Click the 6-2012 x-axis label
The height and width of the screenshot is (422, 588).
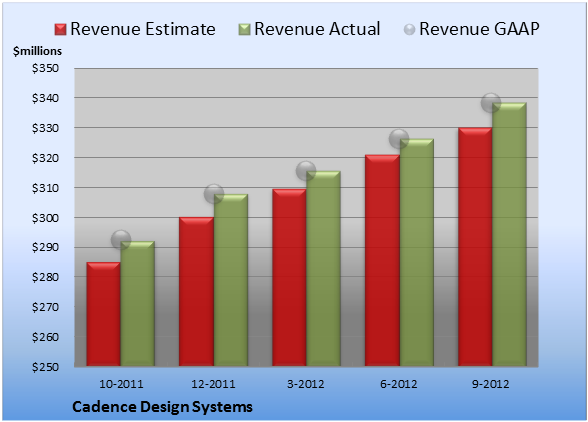(399, 384)
